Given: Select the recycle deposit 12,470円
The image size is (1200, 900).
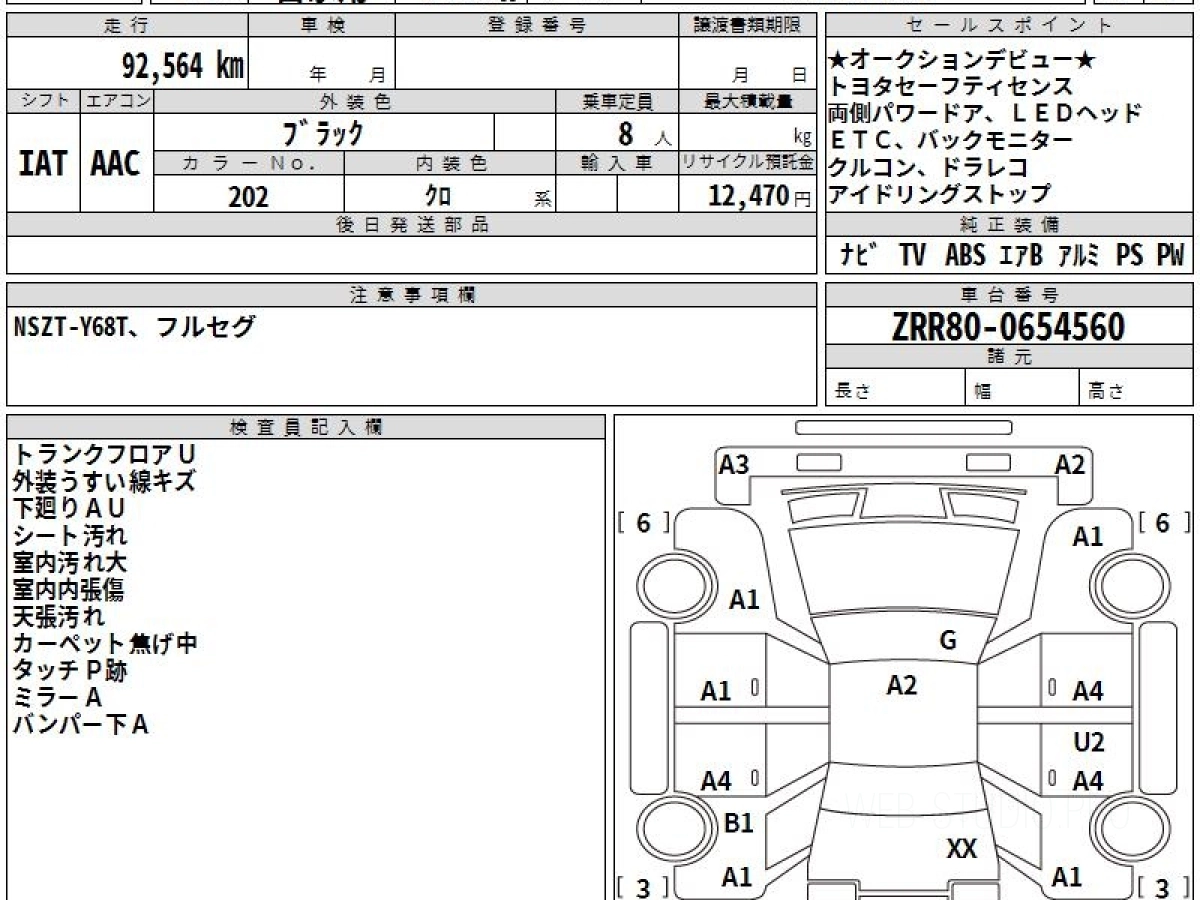Looking at the screenshot, I should coord(760,196).
